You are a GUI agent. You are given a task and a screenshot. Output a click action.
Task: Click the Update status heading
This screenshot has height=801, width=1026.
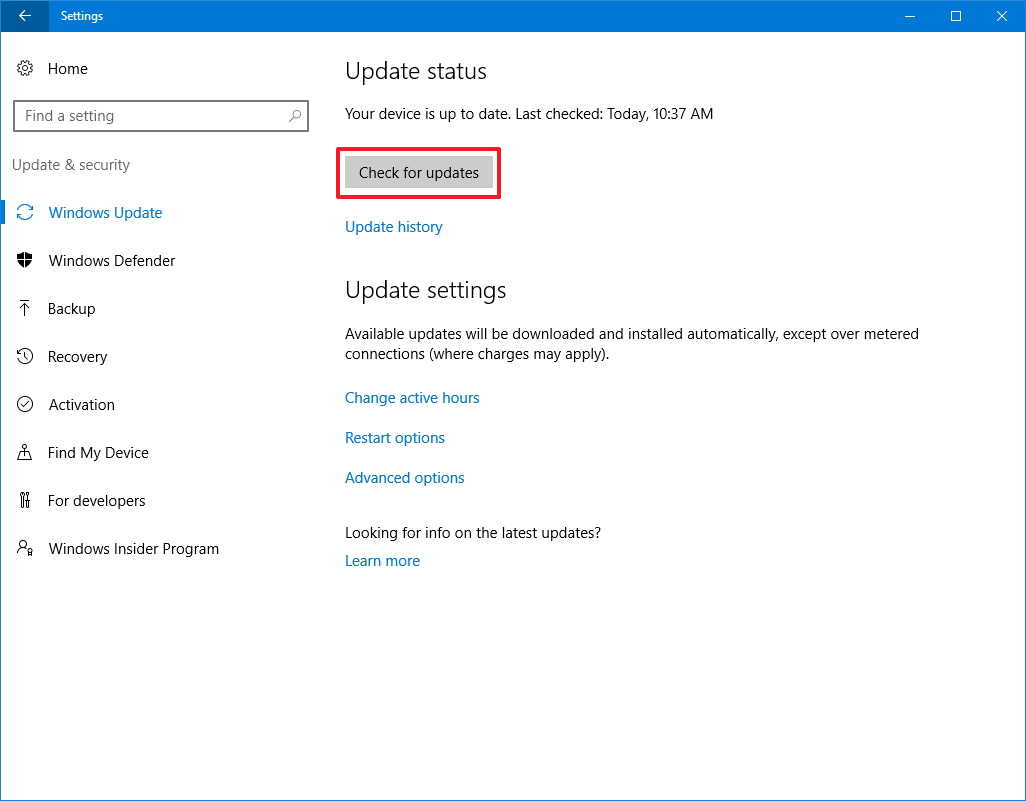tap(416, 71)
